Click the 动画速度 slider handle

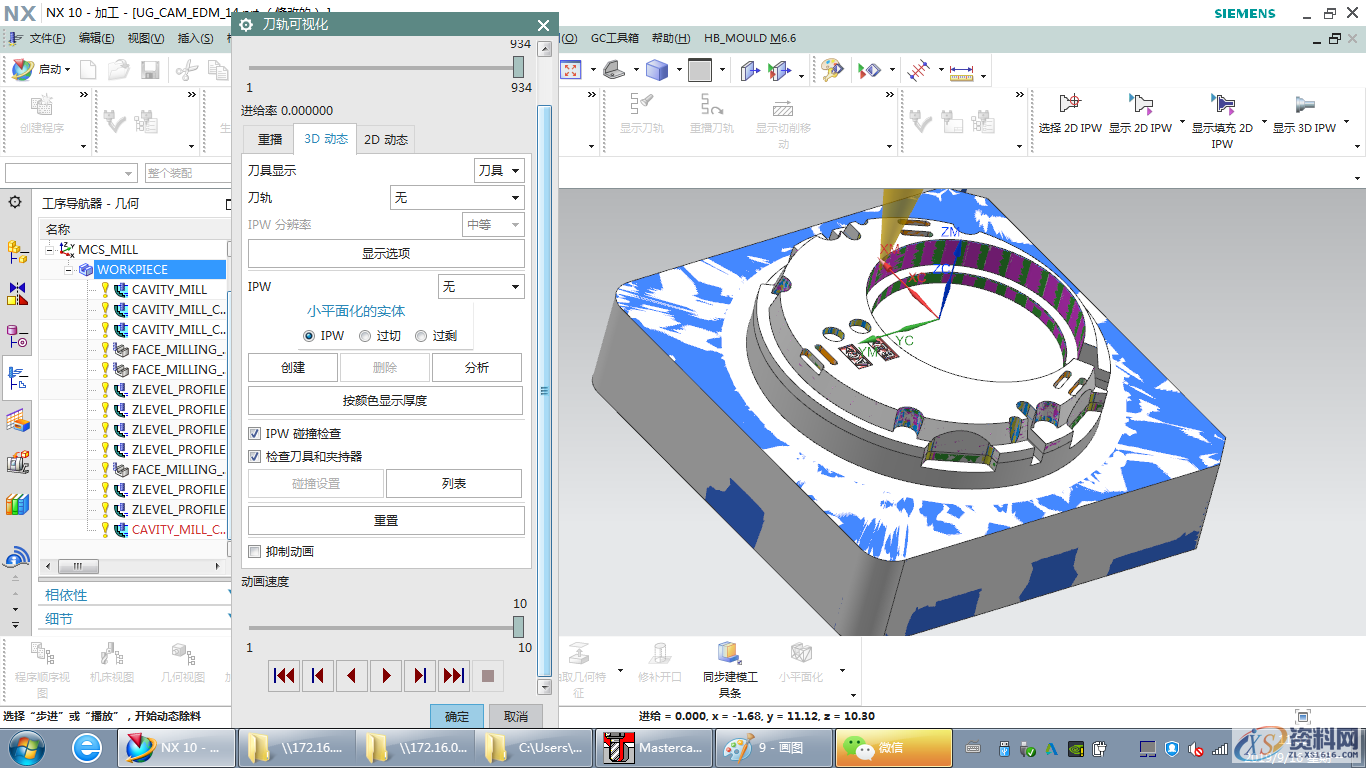tap(518, 627)
